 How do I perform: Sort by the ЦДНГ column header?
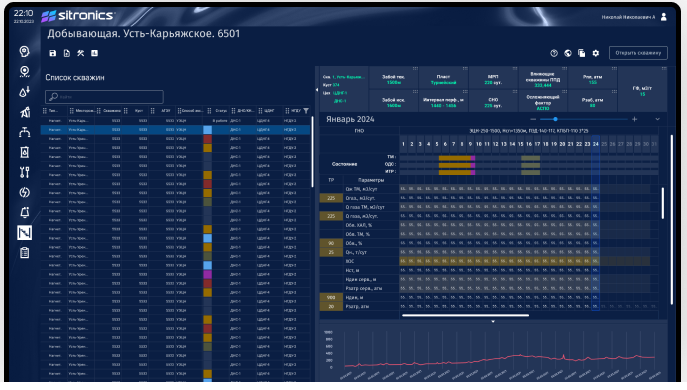pyautogui.click(x=270, y=111)
